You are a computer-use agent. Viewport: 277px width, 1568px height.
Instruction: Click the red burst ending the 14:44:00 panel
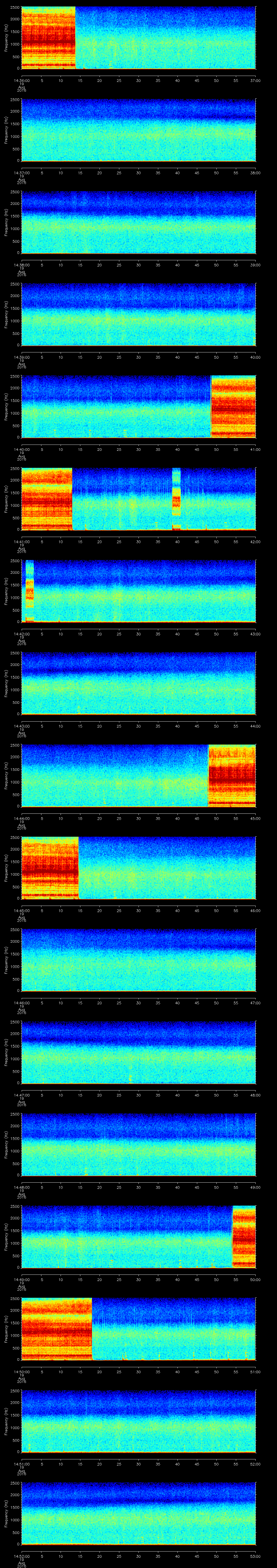231,775
